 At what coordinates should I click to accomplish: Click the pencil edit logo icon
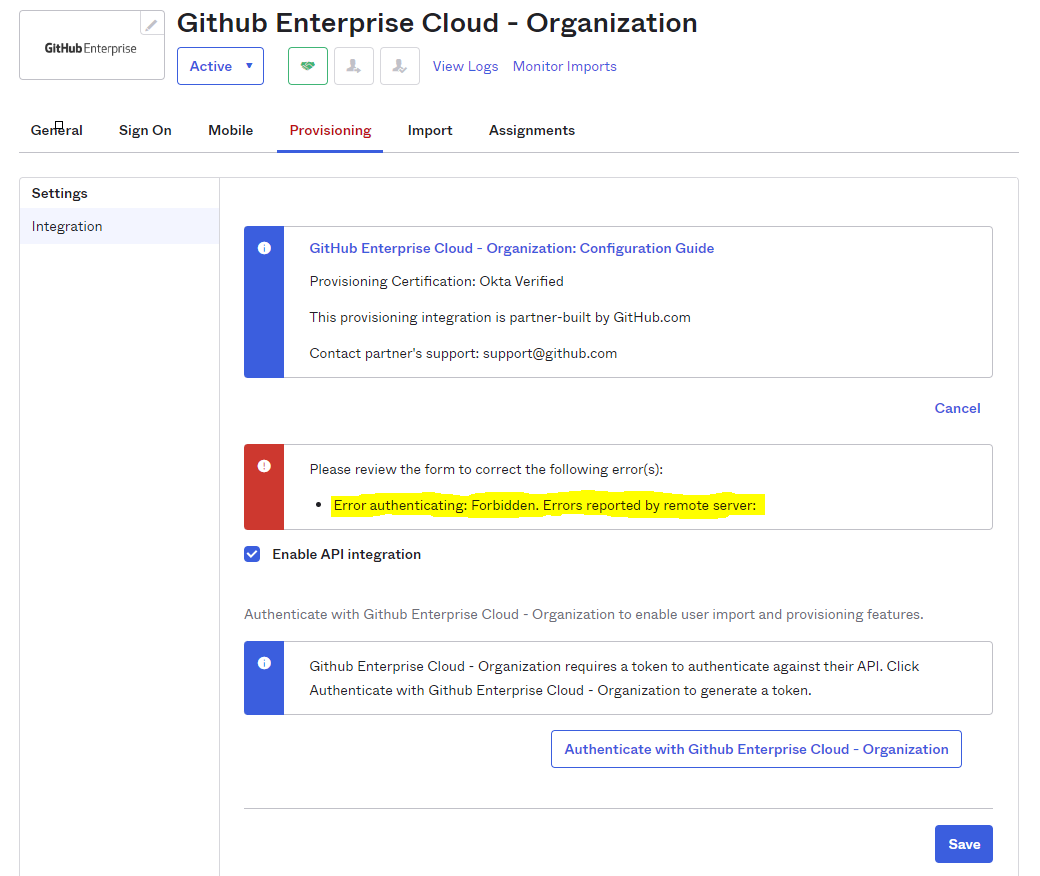[x=152, y=25]
